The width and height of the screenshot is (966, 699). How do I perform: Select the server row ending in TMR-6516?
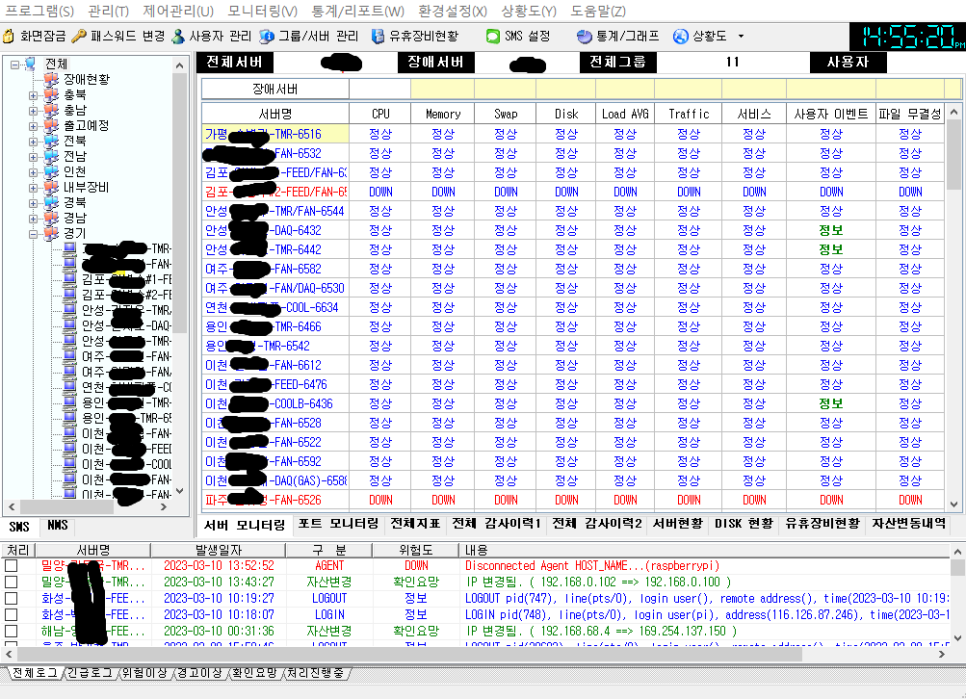coord(573,134)
